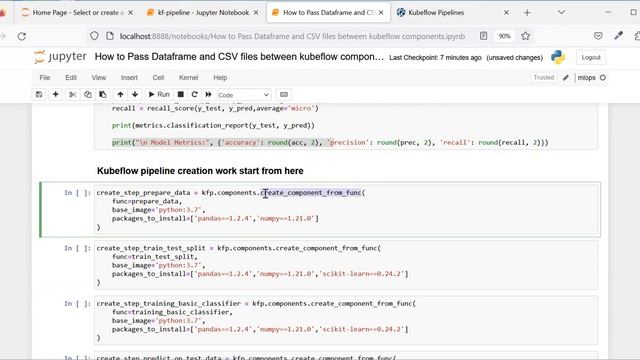This screenshot has width=640, height=360.
Task: Click the Trusted notebook indicator
Action: point(544,78)
